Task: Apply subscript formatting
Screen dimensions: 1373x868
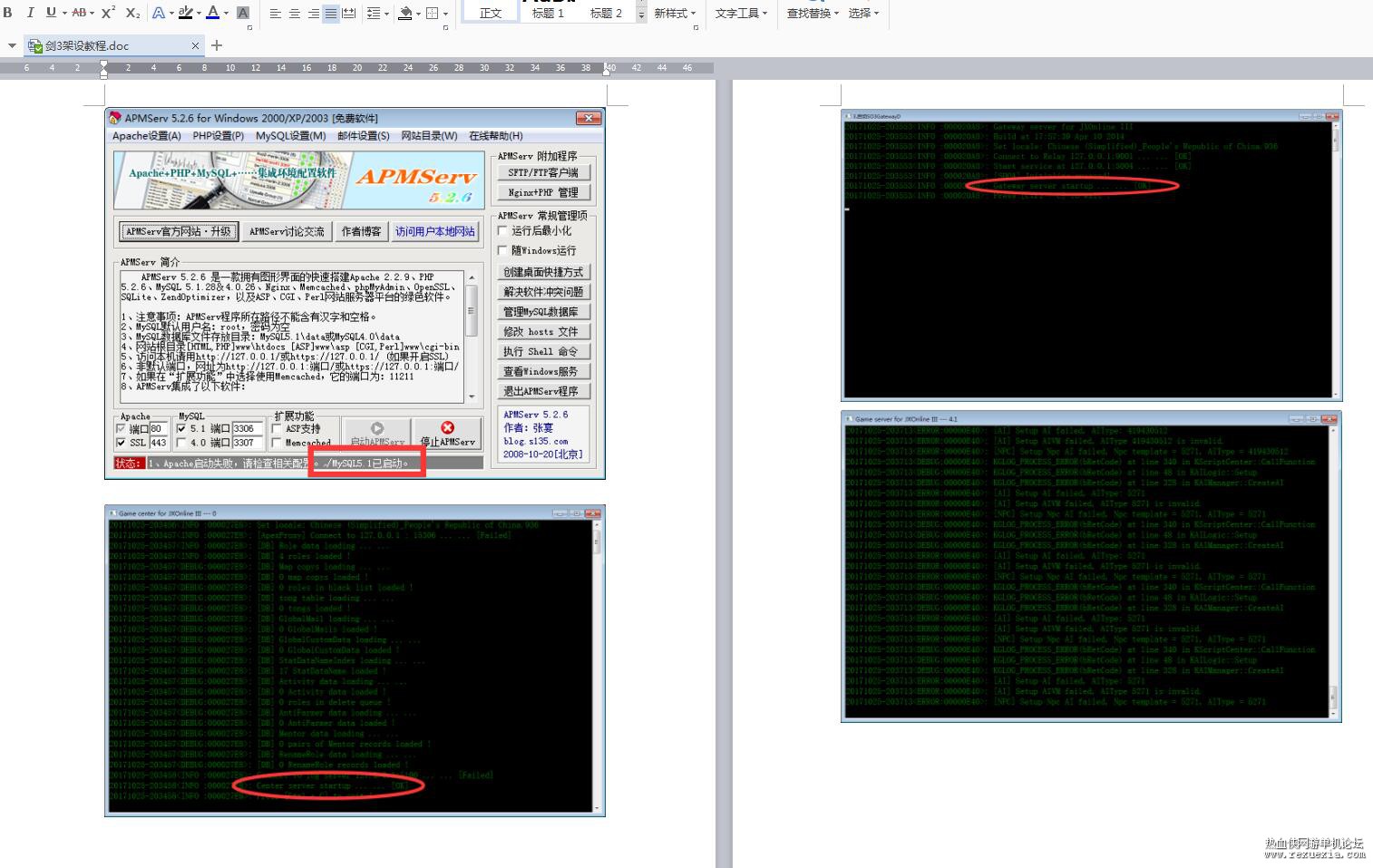Action: tap(132, 13)
